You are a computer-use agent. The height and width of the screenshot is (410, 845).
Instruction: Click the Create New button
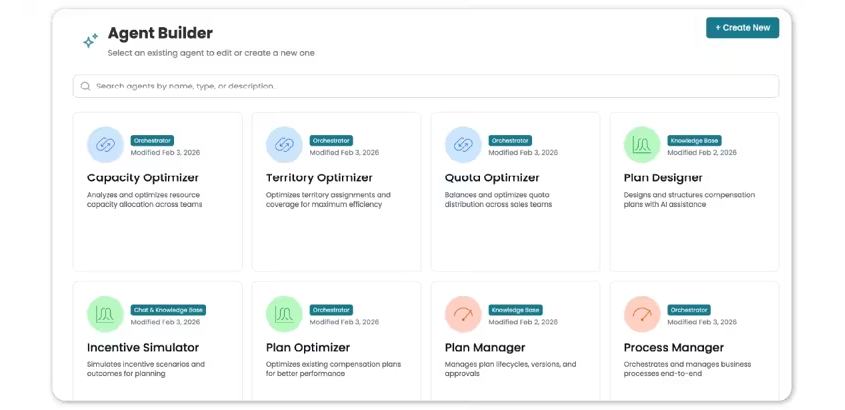742,27
